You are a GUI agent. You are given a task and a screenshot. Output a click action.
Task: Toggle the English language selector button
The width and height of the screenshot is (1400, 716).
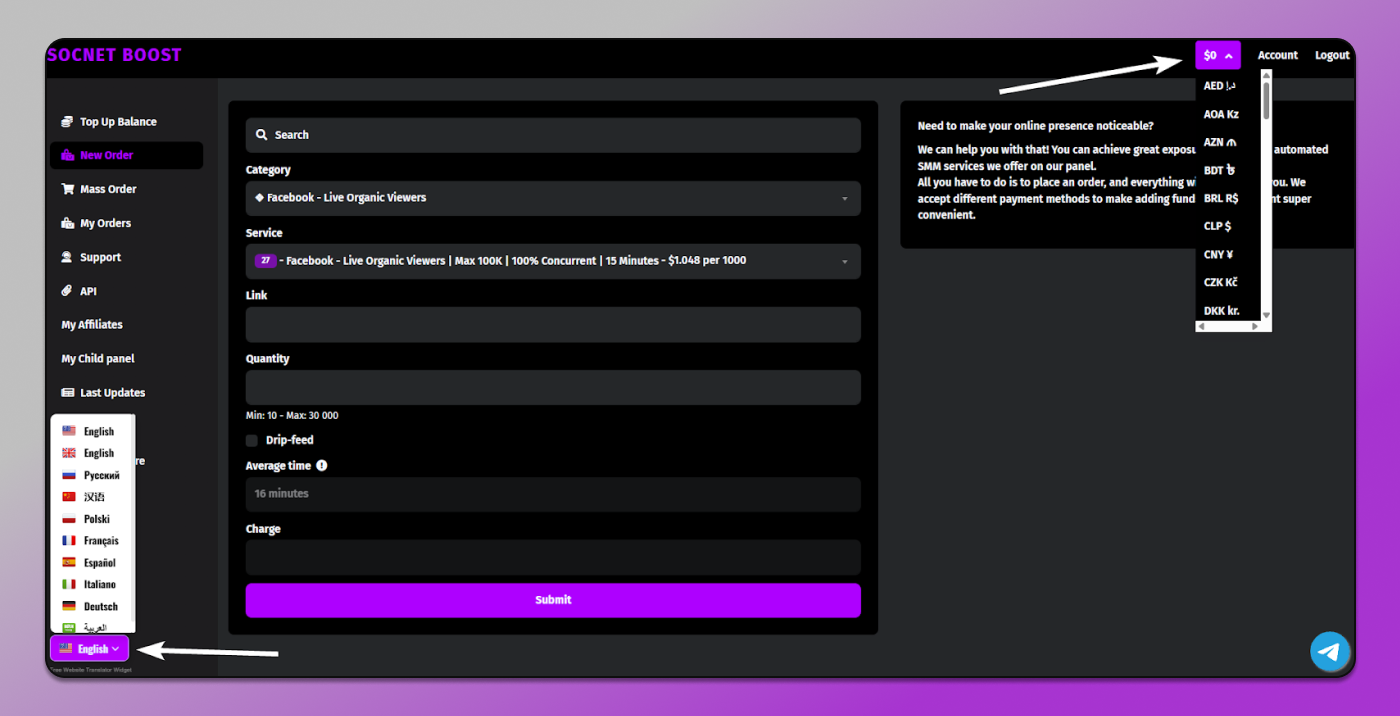pos(90,648)
